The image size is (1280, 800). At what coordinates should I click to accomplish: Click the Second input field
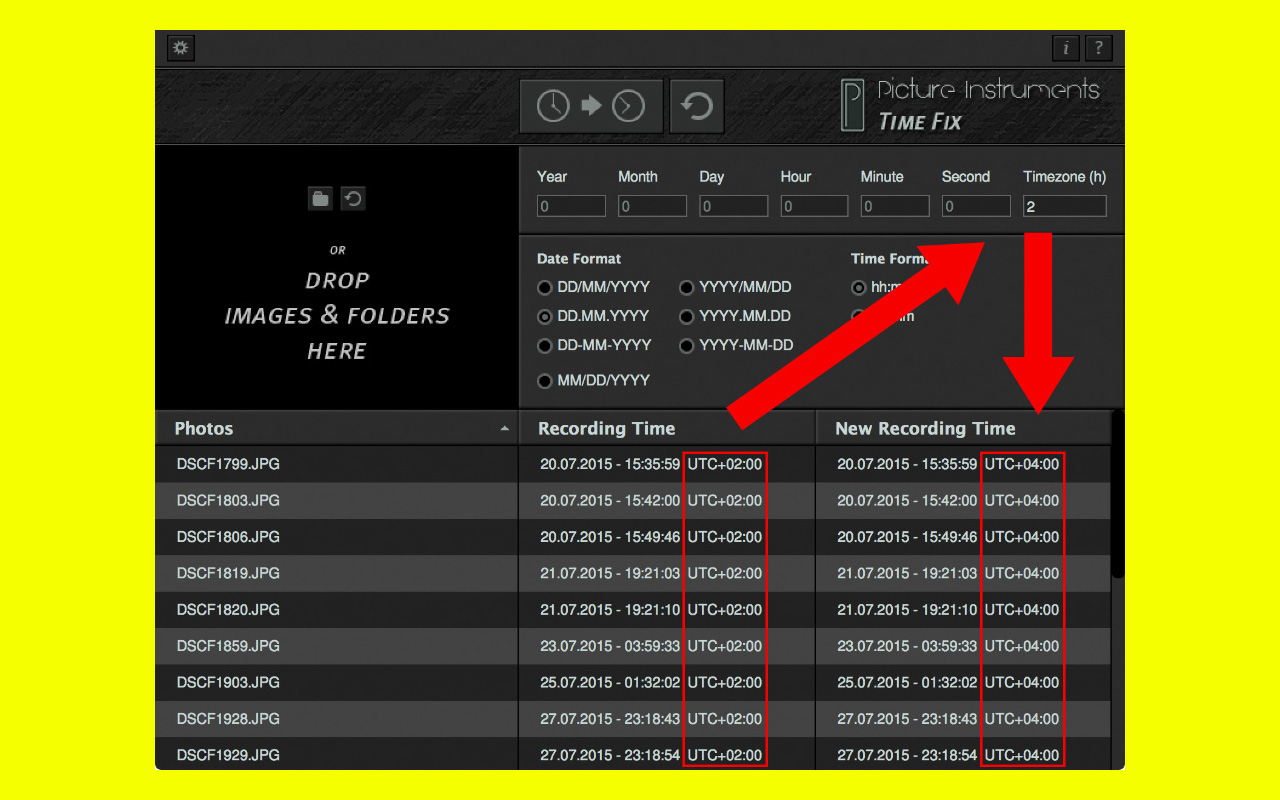point(976,206)
